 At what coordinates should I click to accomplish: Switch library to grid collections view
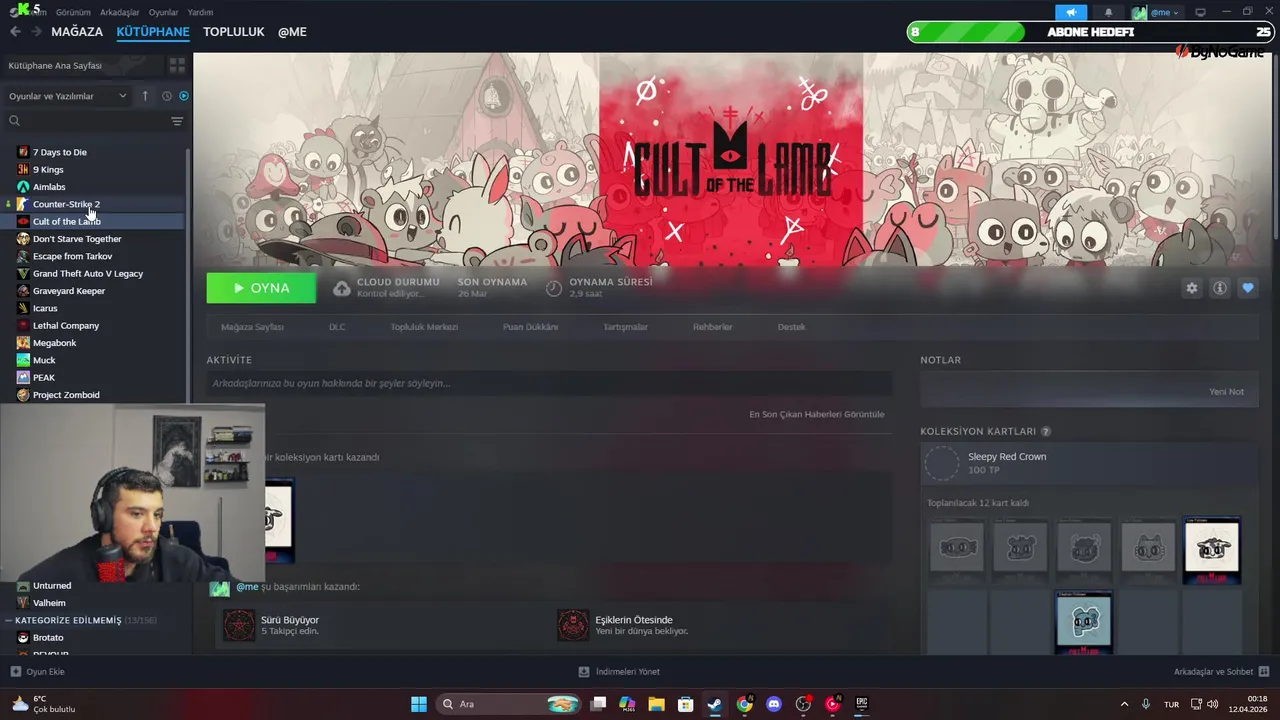point(177,65)
